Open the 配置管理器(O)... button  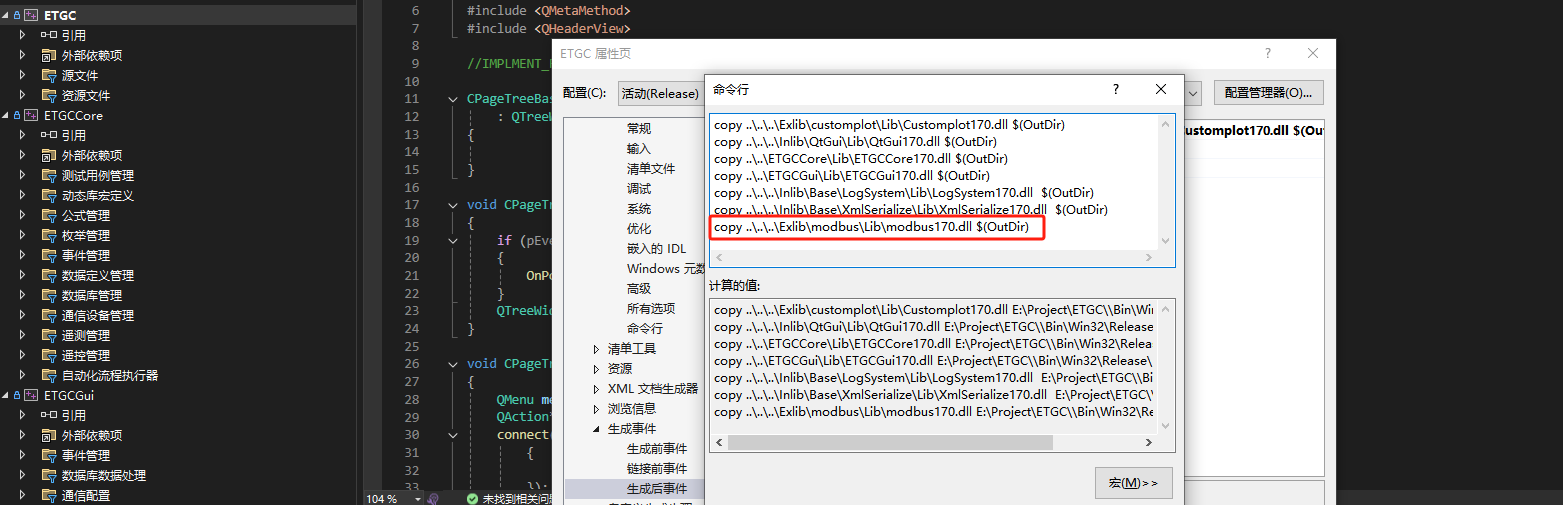click(x=1269, y=93)
